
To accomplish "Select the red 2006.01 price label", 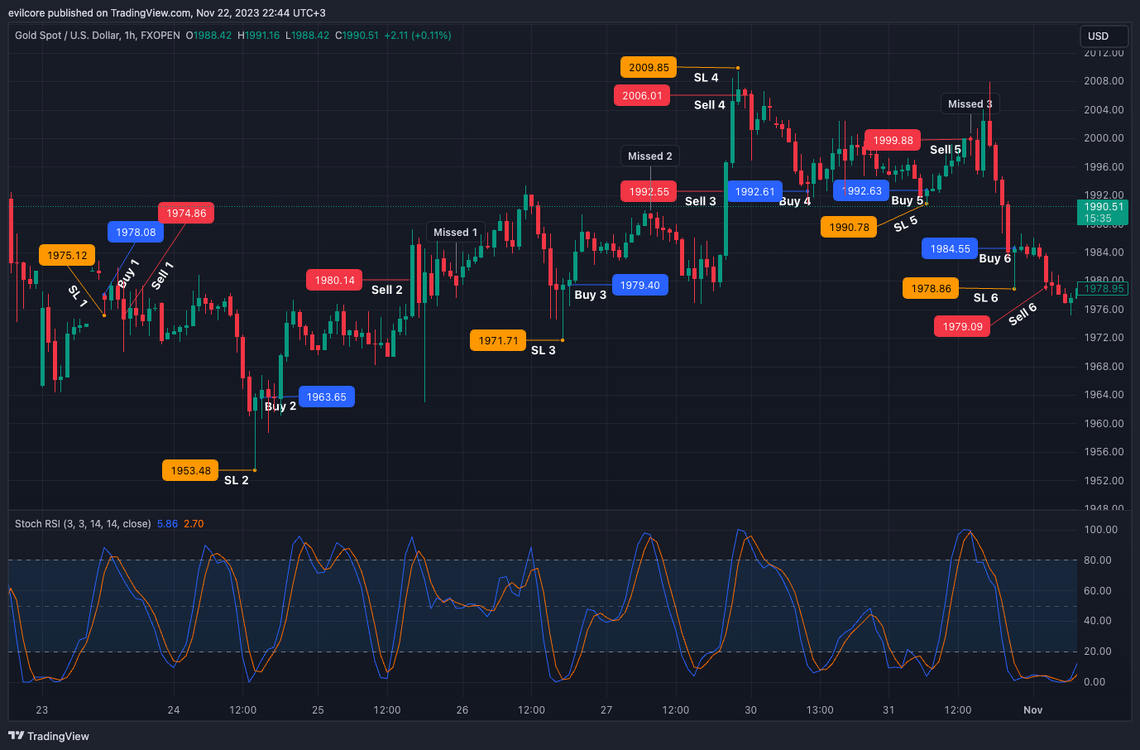I will (642, 95).
